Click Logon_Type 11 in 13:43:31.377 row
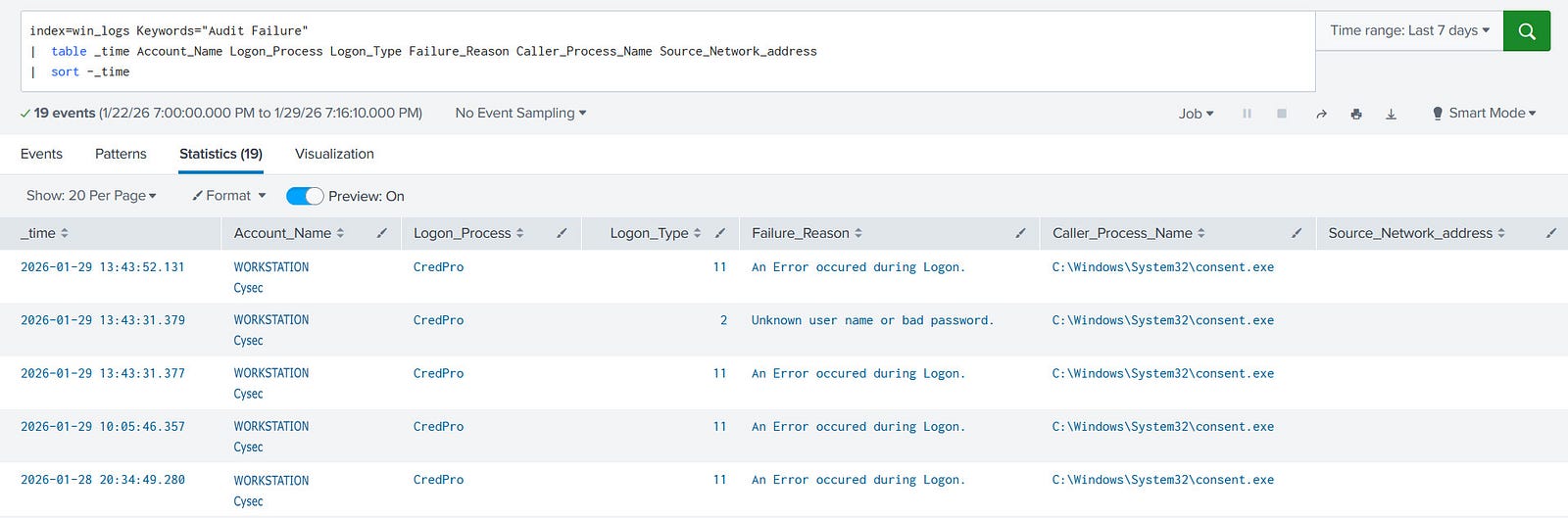This screenshot has height=518, width=1568. [719, 373]
